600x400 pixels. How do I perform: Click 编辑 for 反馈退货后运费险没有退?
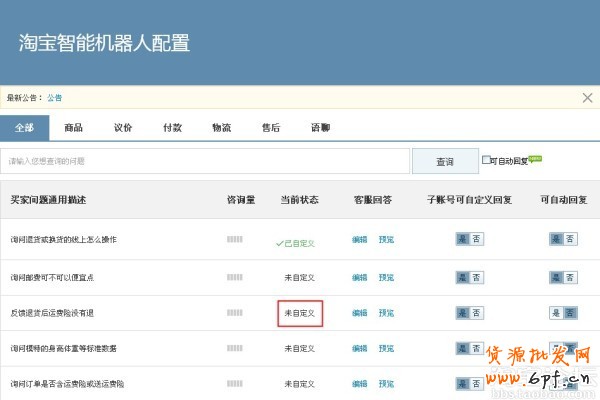pos(360,313)
